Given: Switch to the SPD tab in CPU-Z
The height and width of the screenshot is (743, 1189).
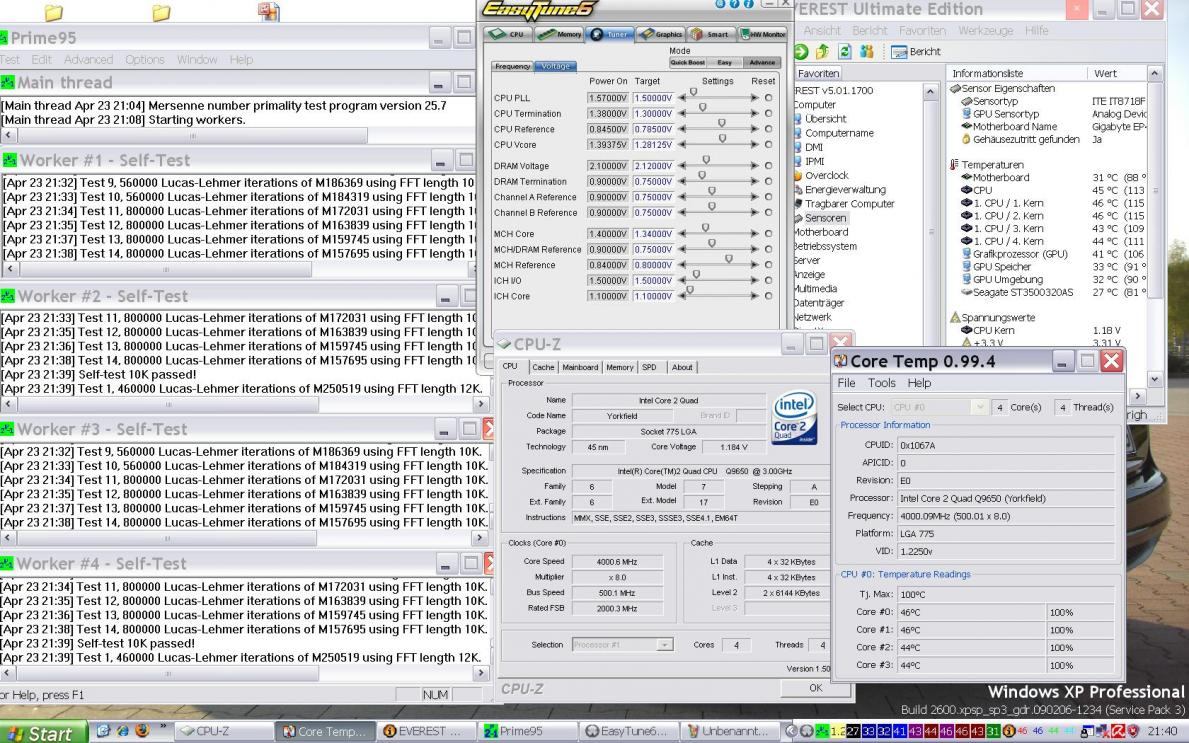Looking at the screenshot, I should [649, 367].
